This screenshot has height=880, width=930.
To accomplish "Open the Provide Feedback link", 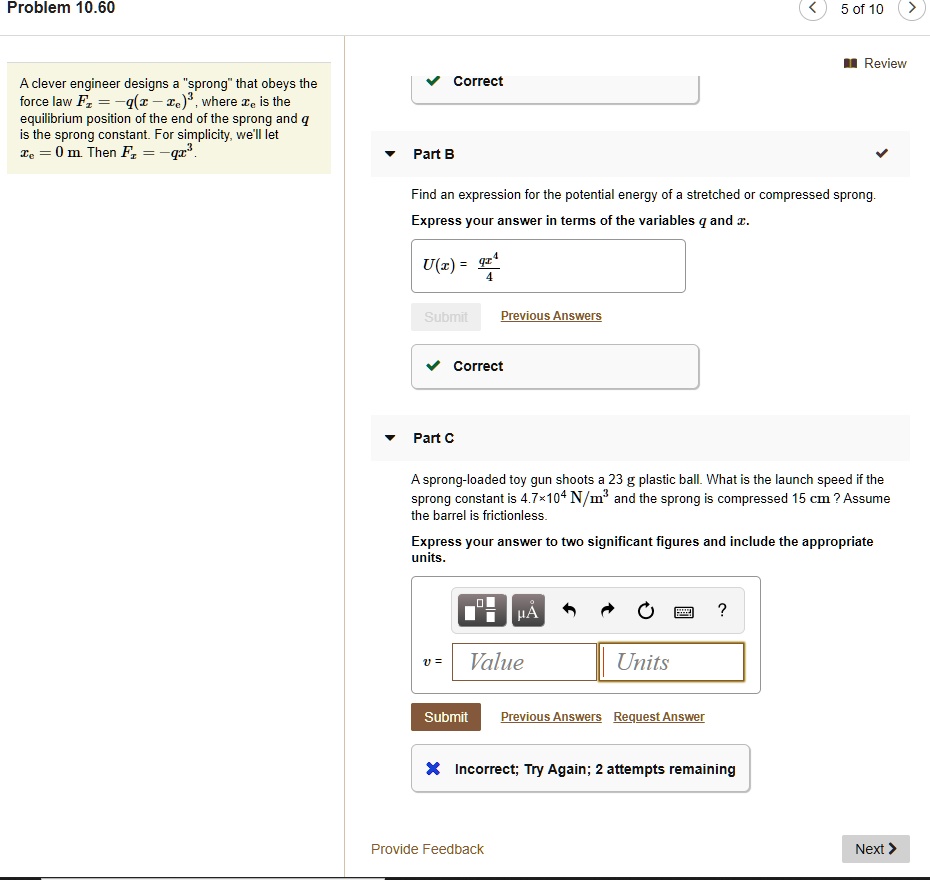I will coord(427,849).
